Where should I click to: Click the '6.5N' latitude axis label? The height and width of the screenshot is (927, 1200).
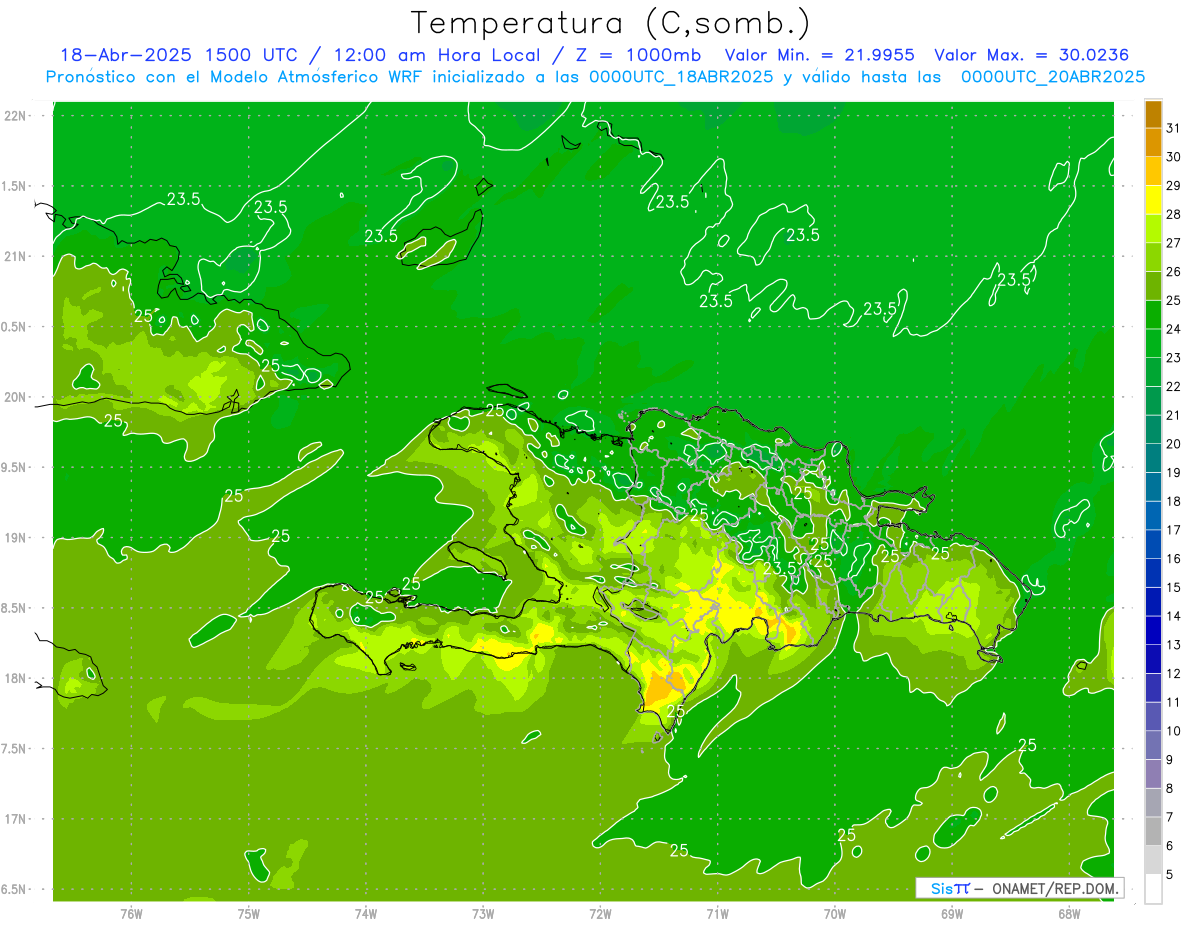[x=14, y=889]
